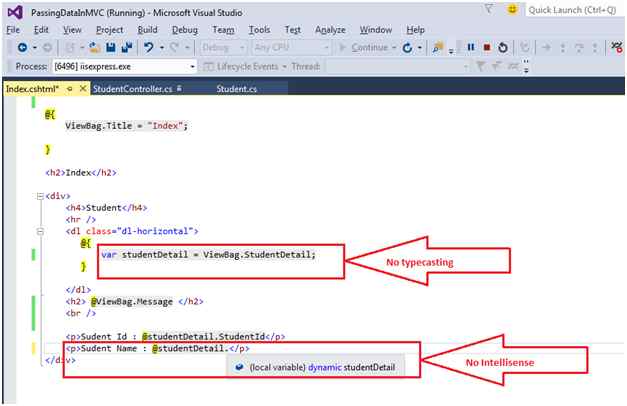Click the greyed Hot Reload icon
Viewport: 627px width, 406px height.
coord(525,48)
